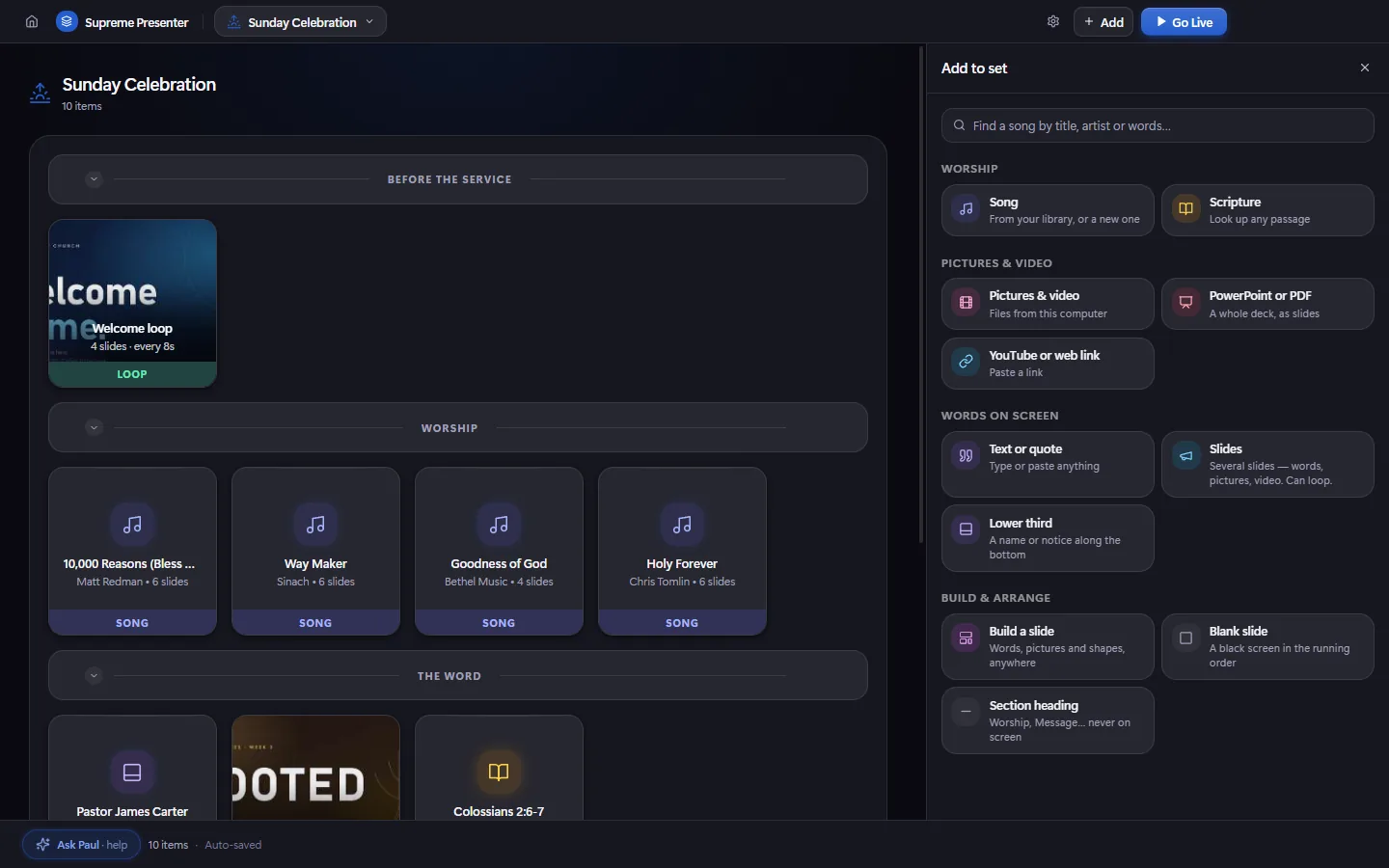
Task: Choose YouTube or web link
Action: pyautogui.click(x=1048, y=364)
